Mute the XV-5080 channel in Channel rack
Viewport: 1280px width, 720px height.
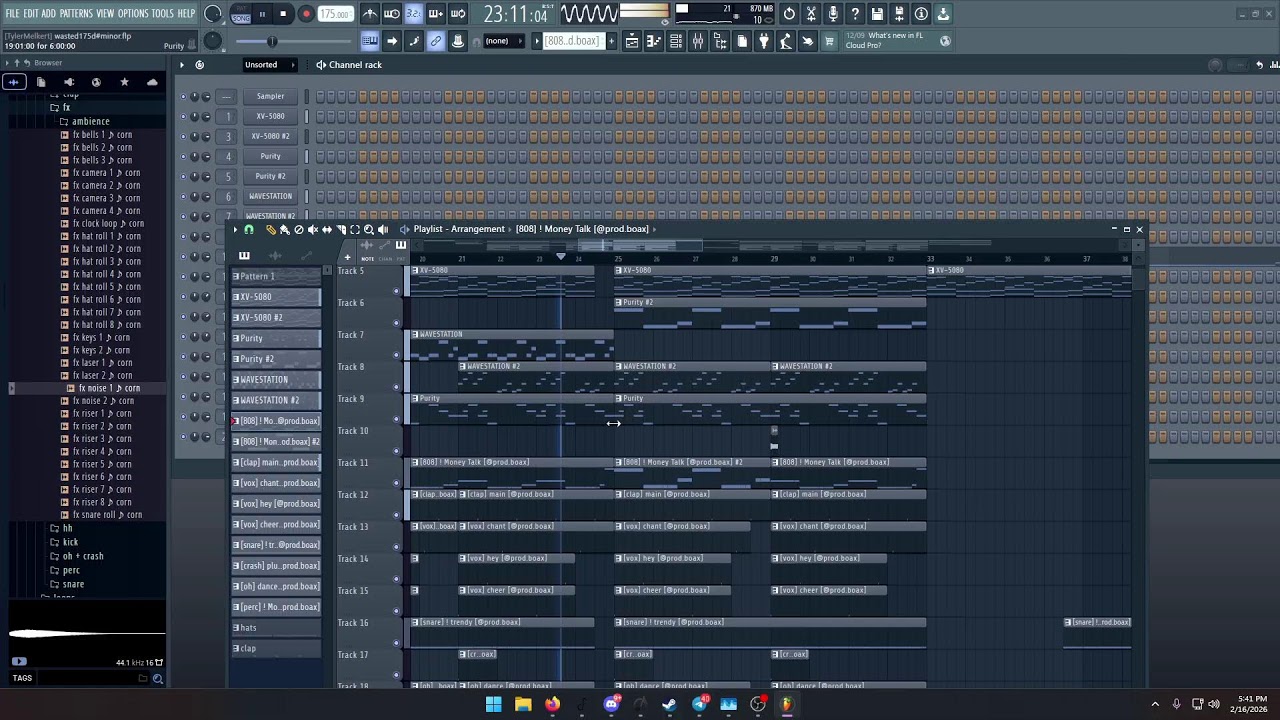[x=183, y=117]
